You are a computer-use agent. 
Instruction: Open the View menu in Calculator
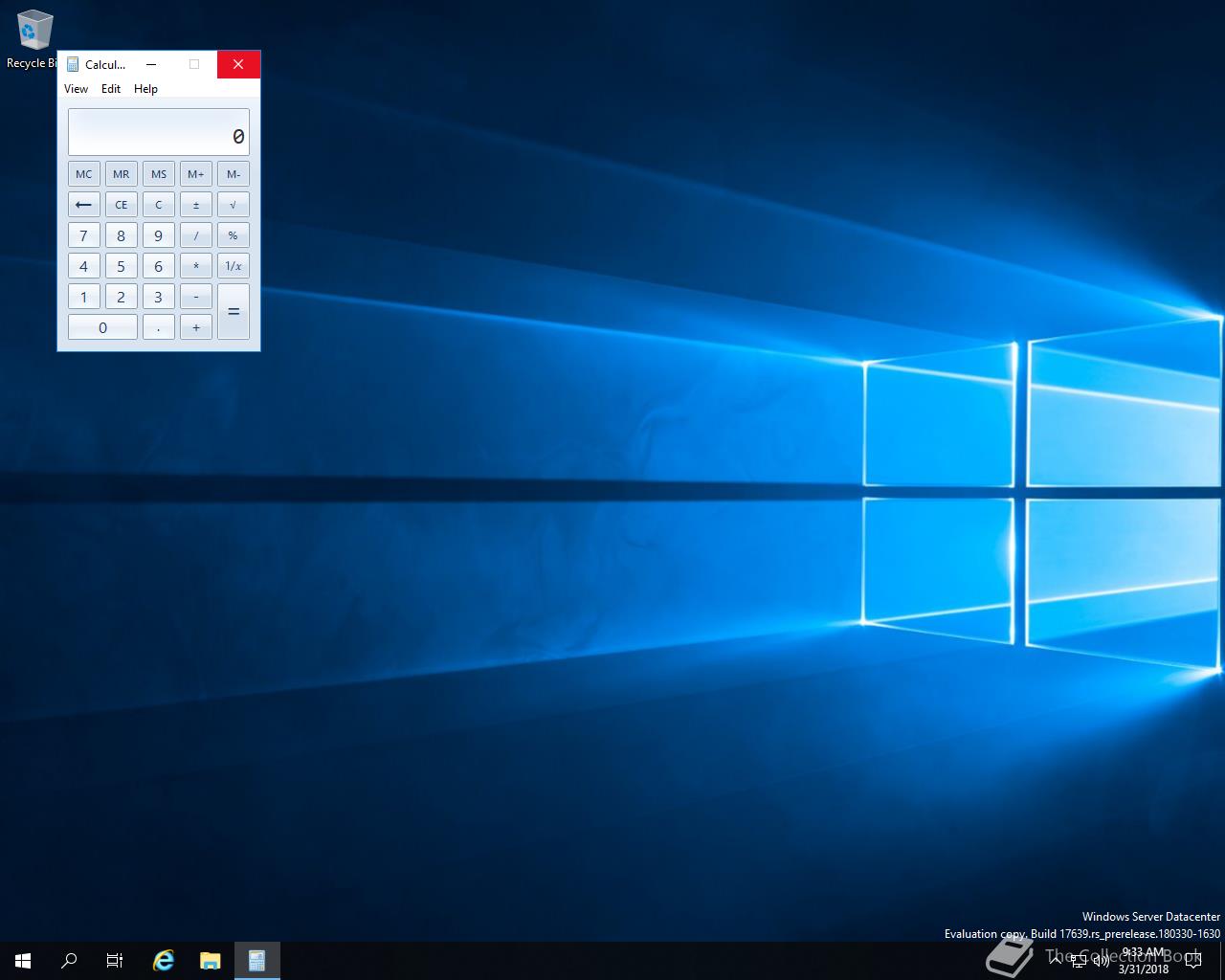click(x=76, y=89)
